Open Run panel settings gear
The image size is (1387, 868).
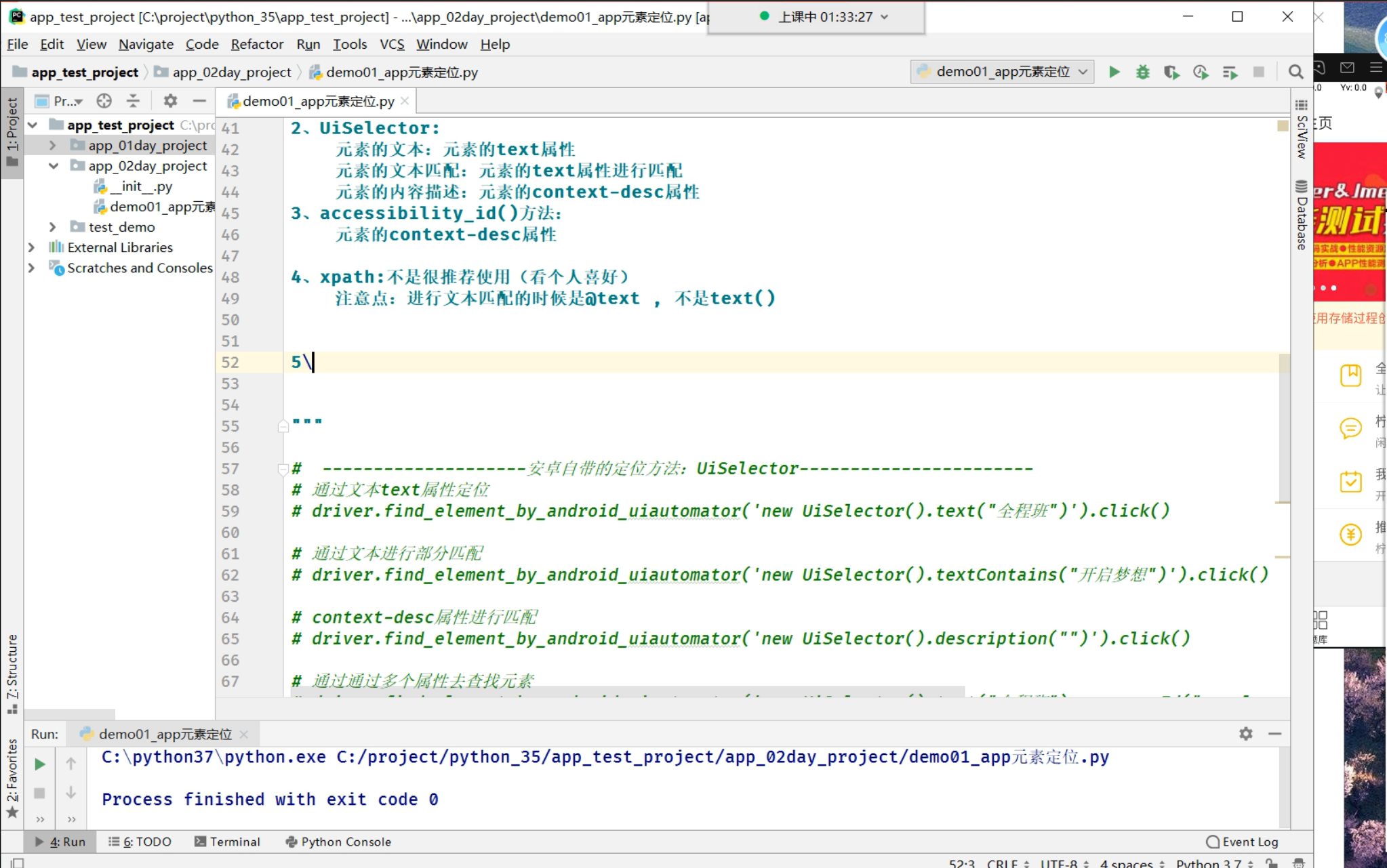pyautogui.click(x=1245, y=734)
